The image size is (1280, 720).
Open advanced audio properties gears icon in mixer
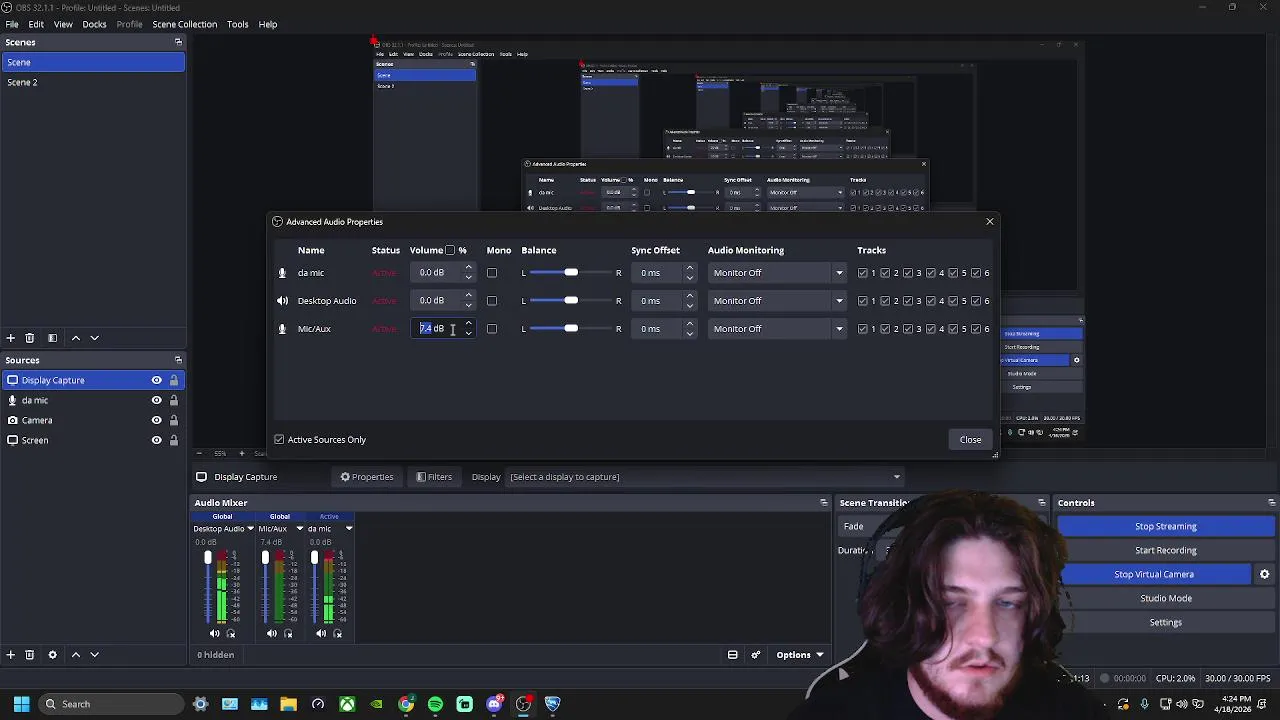click(x=755, y=655)
